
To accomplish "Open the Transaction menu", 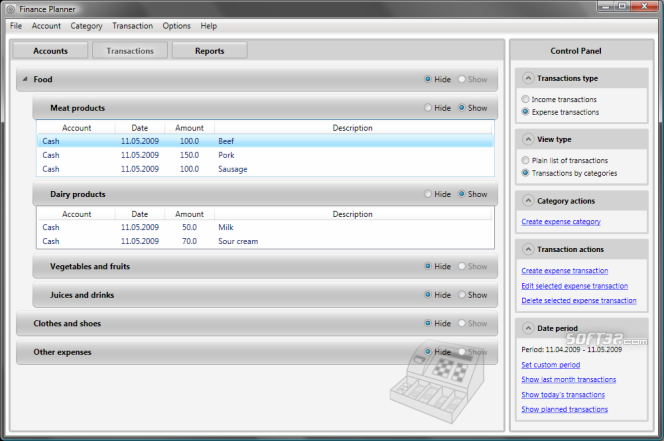I will coord(133,26).
